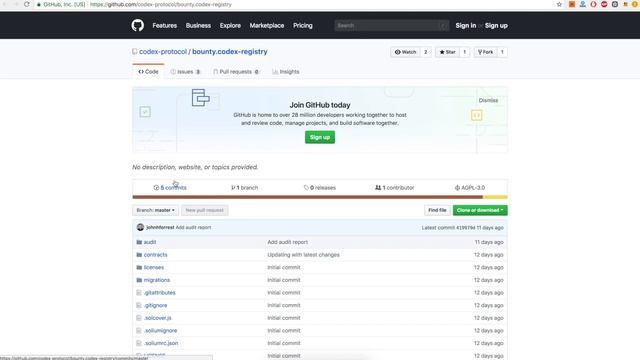
Task: Dismiss the Join GitHub today banner
Action: [x=488, y=100]
